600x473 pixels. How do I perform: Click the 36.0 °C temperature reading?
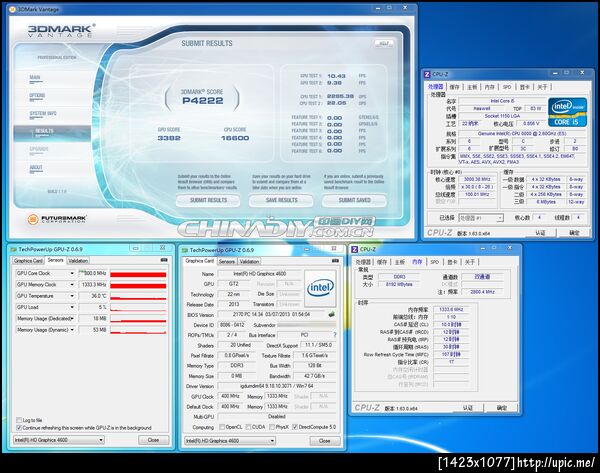(x=93, y=296)
